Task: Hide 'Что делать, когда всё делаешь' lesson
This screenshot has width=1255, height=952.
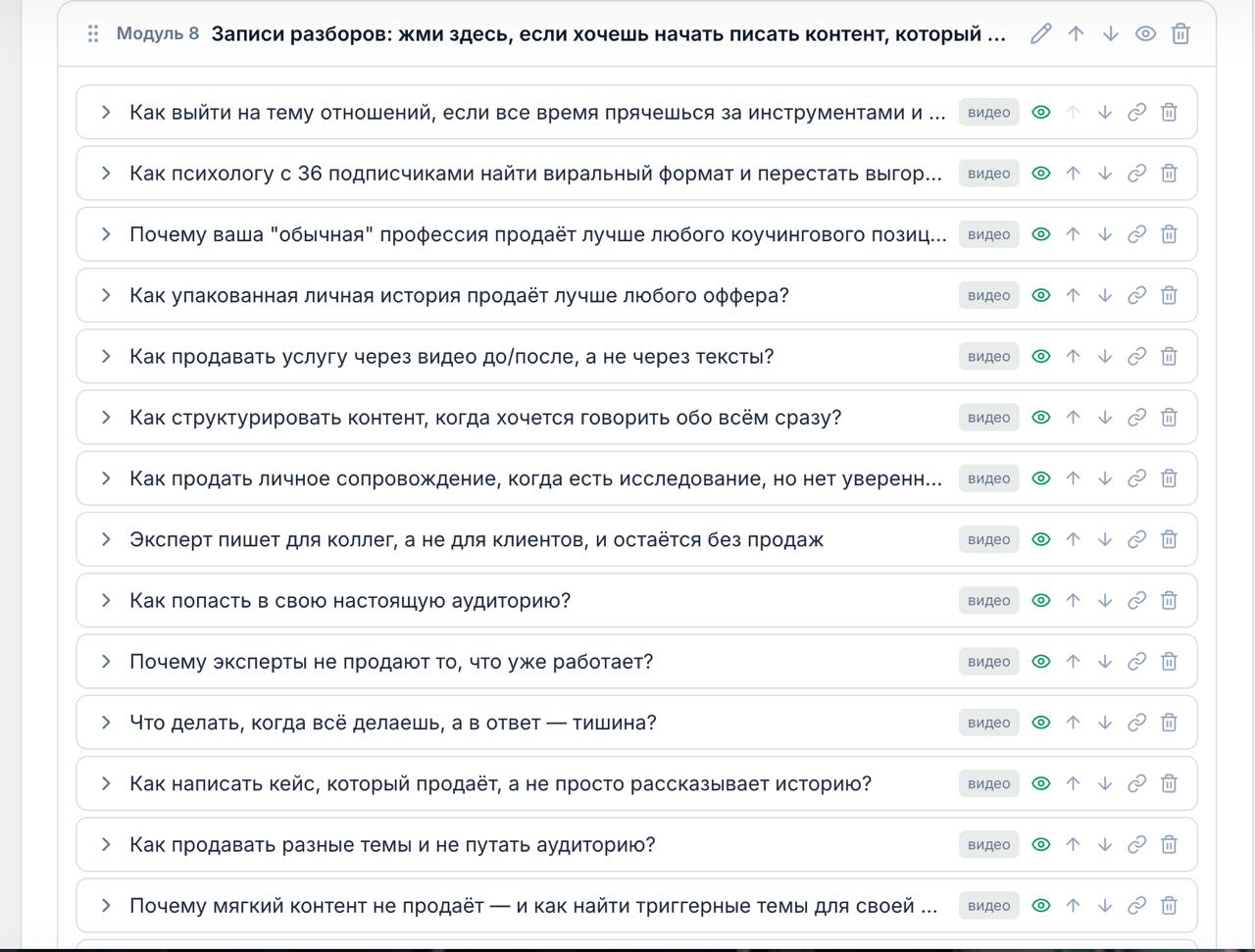Action: coord(1041,723)
